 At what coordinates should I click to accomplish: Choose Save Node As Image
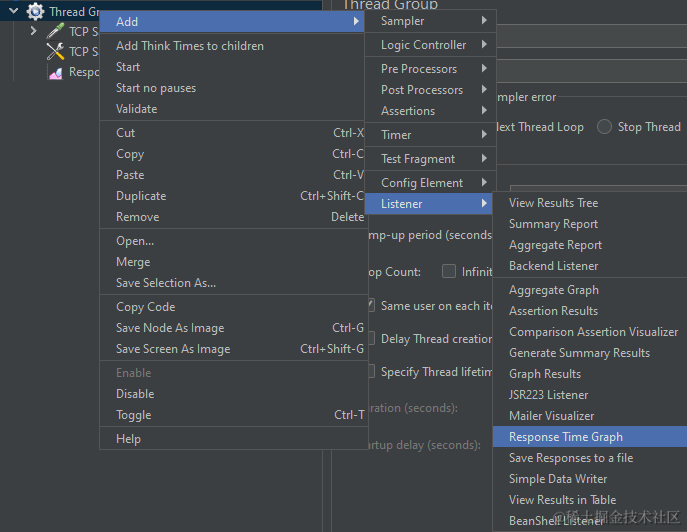point(234,328)
